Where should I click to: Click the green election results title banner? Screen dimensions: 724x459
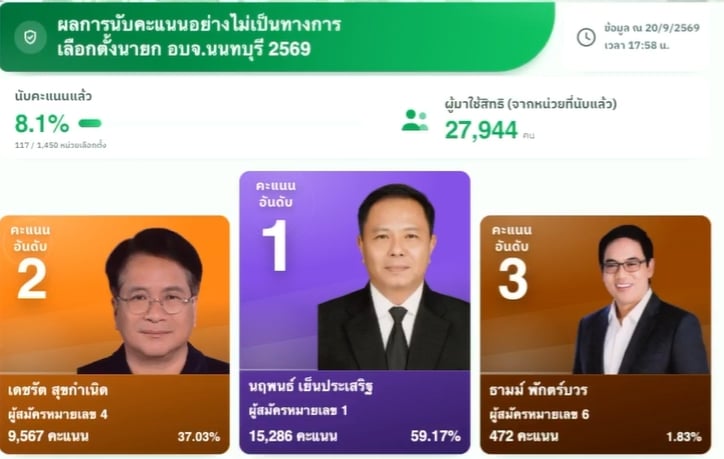(277, 37)
